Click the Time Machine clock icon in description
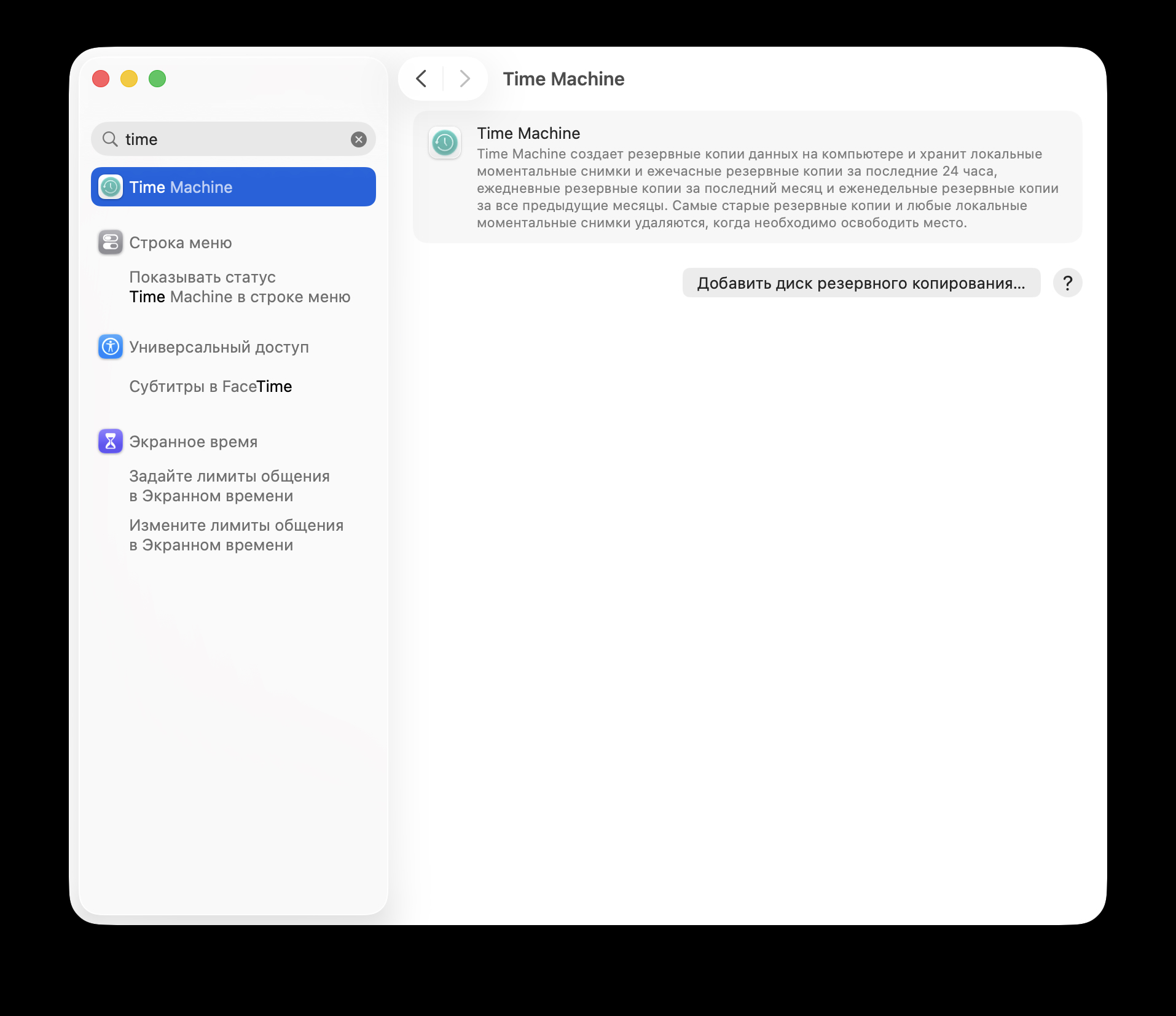Image resolution: width=1176 pixels, height=1016 pixels. pos(445,143)
